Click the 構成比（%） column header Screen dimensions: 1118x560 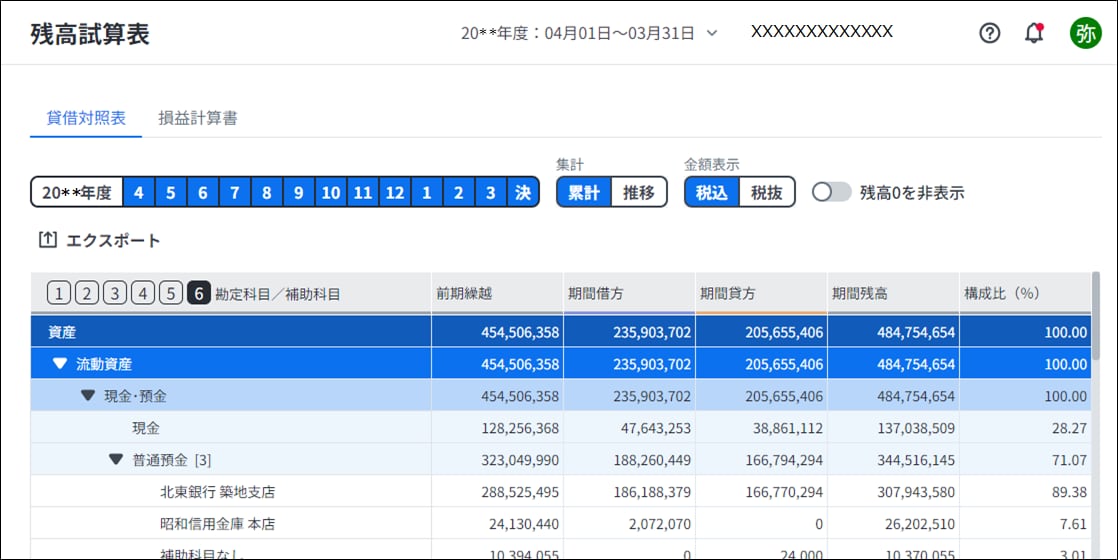coord(1025,293)
